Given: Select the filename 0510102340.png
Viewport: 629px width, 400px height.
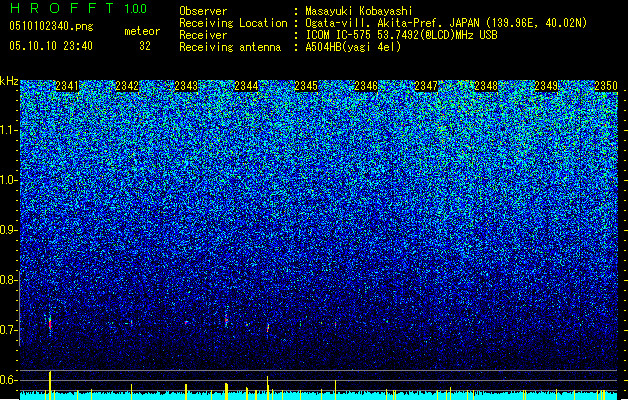Looking at the screenshot, I should point(51,27).
